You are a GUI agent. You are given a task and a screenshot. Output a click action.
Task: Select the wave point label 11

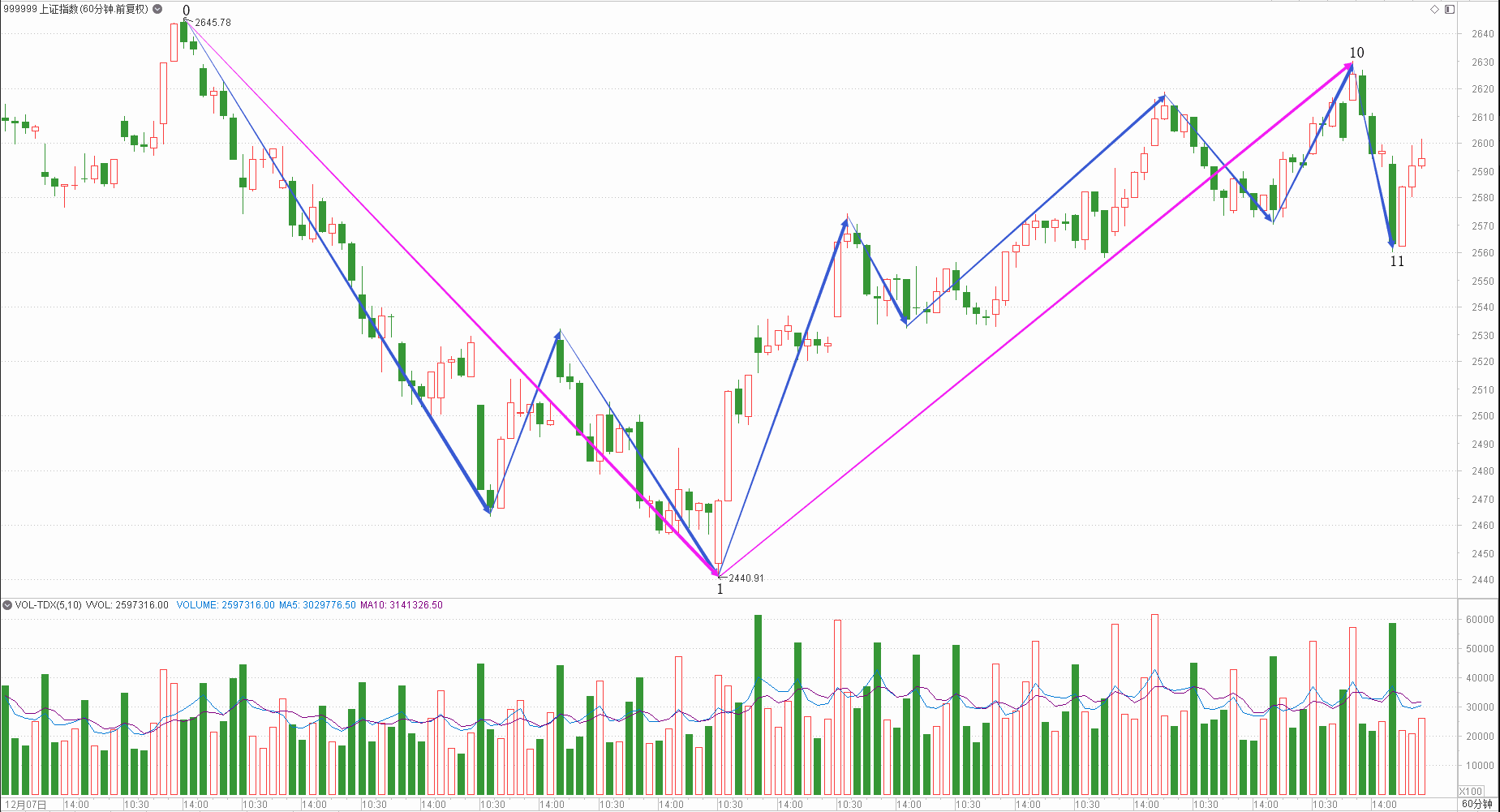click(x=1397, y=261)
